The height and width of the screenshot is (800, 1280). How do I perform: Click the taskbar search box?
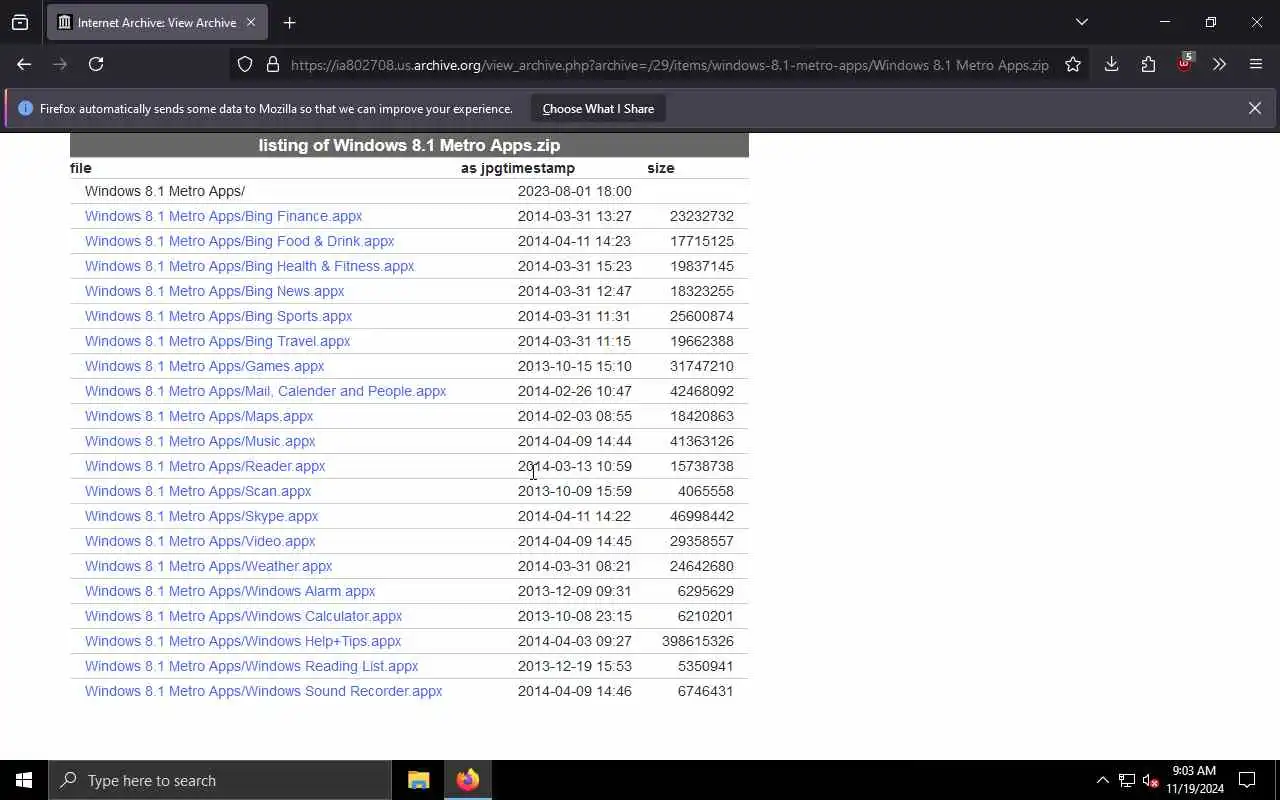point(220,780)
